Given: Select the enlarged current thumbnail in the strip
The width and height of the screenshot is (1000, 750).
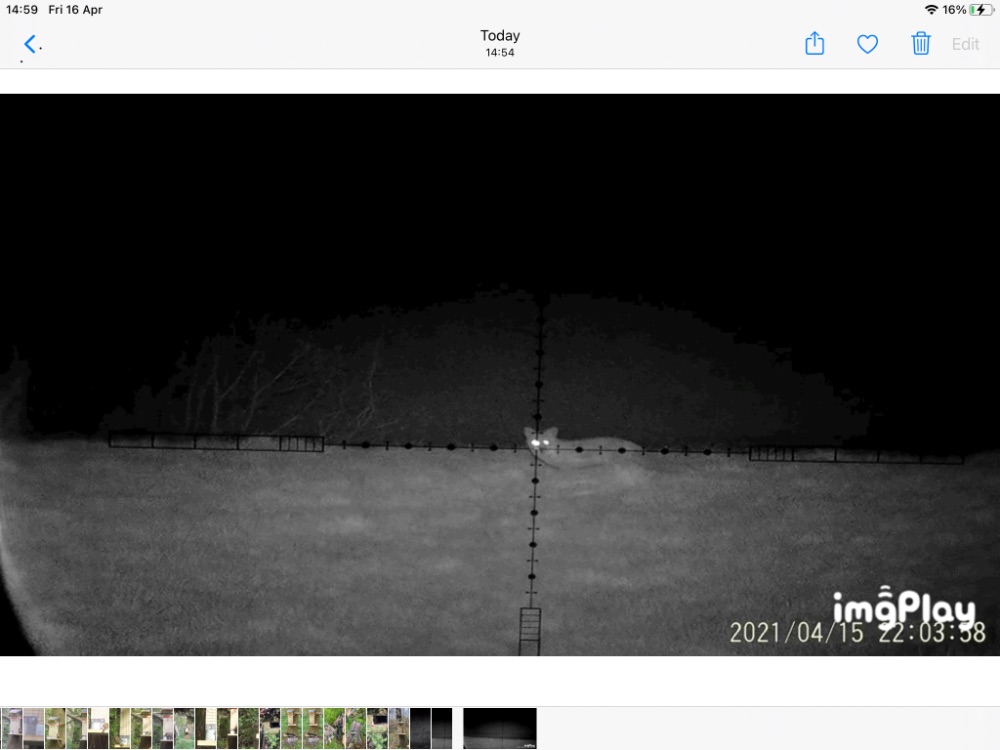Looking at the screenshot, I should coord(500,728).
